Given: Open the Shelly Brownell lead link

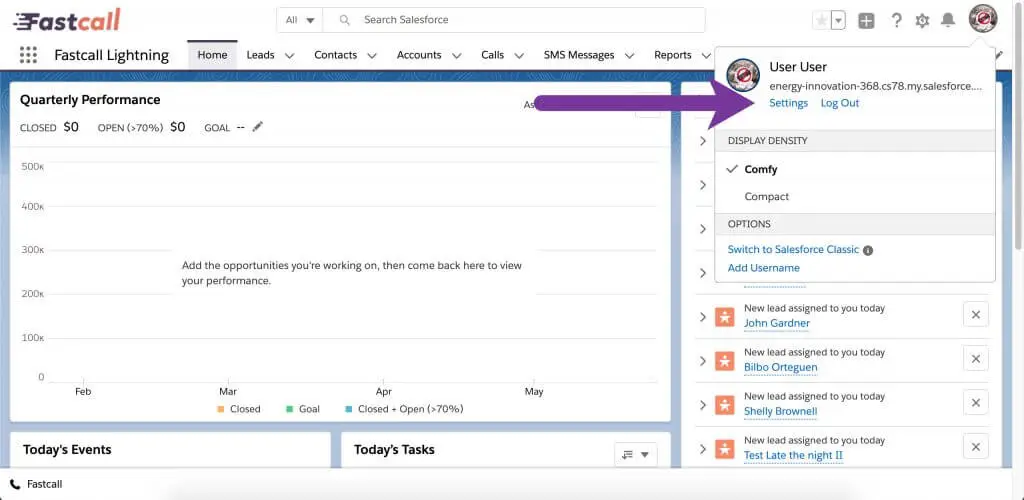Looking at the screenshot, I should [x=780, y=411].
